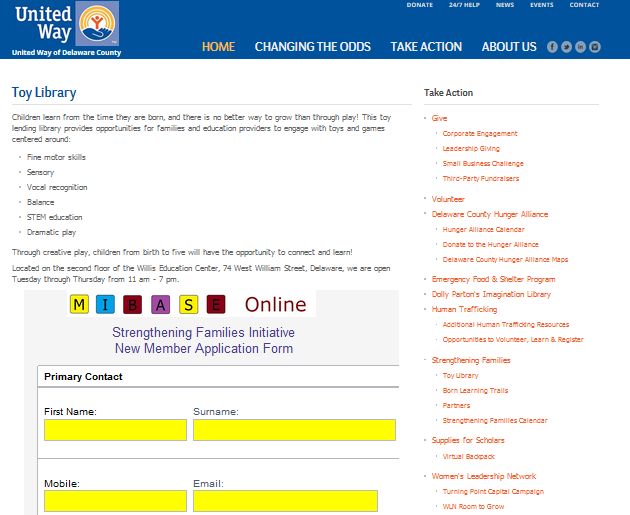Open the ABOUT US menu
This screenshot has height=515, width=630.
point(509,47)
